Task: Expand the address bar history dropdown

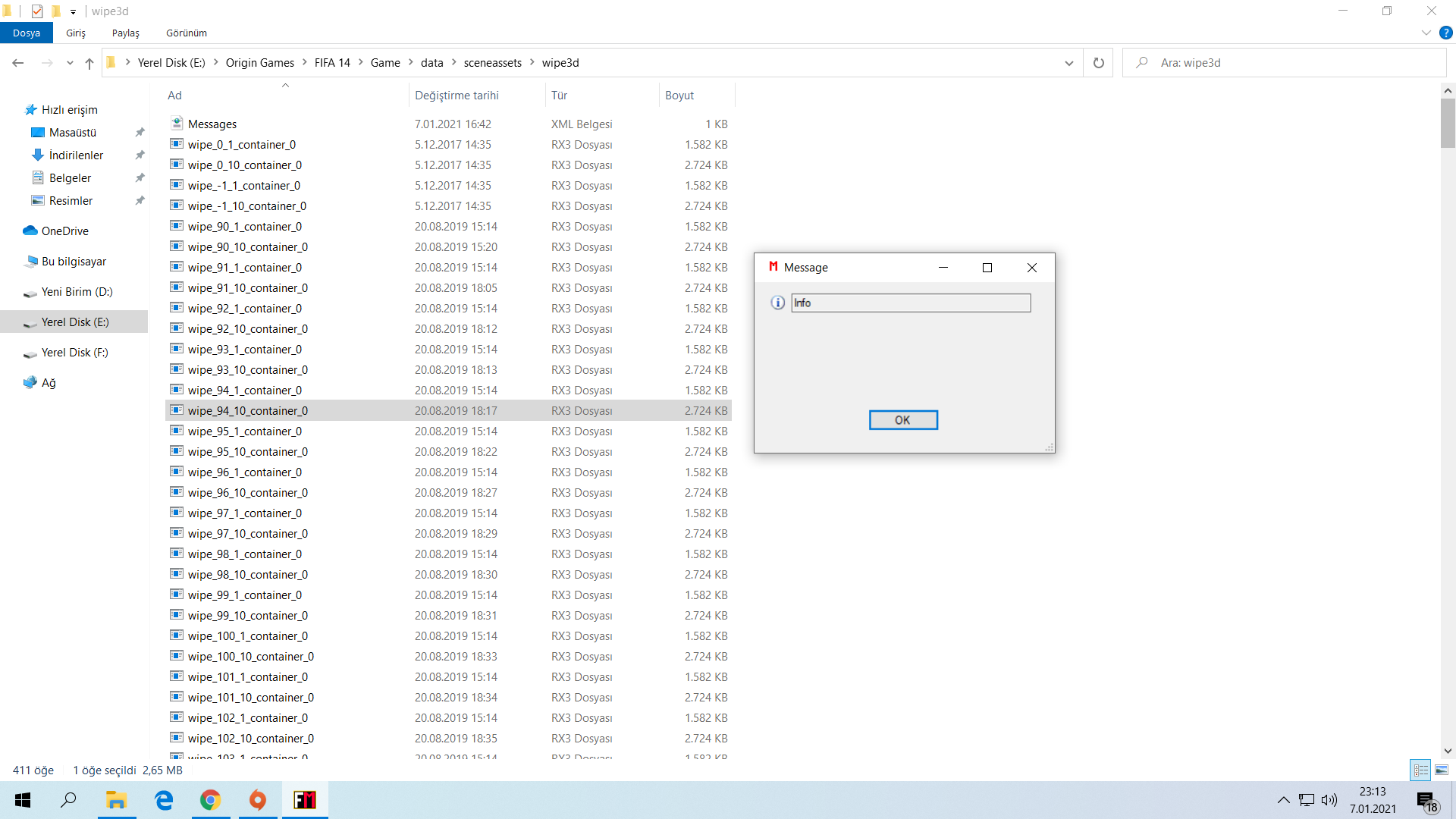Action: (1069, 63)
